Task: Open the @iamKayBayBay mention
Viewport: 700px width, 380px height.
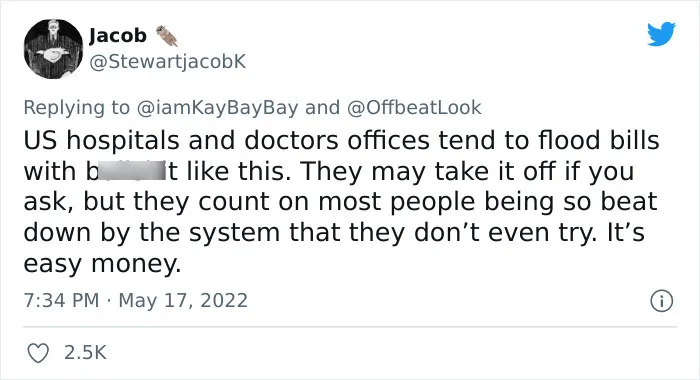Action: coord(217,108)
